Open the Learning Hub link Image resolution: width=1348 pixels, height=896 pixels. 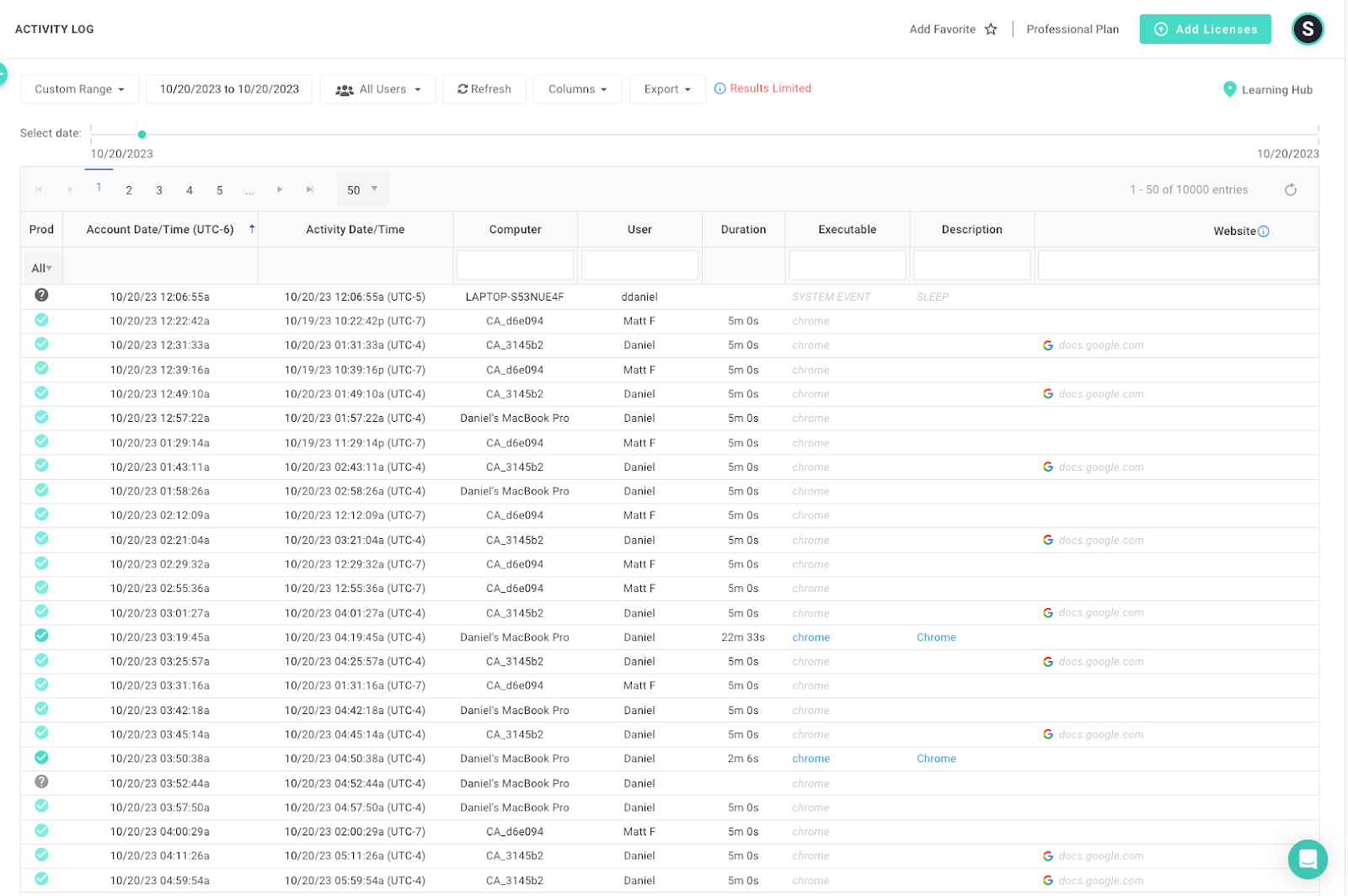[x=1276, y=90]
